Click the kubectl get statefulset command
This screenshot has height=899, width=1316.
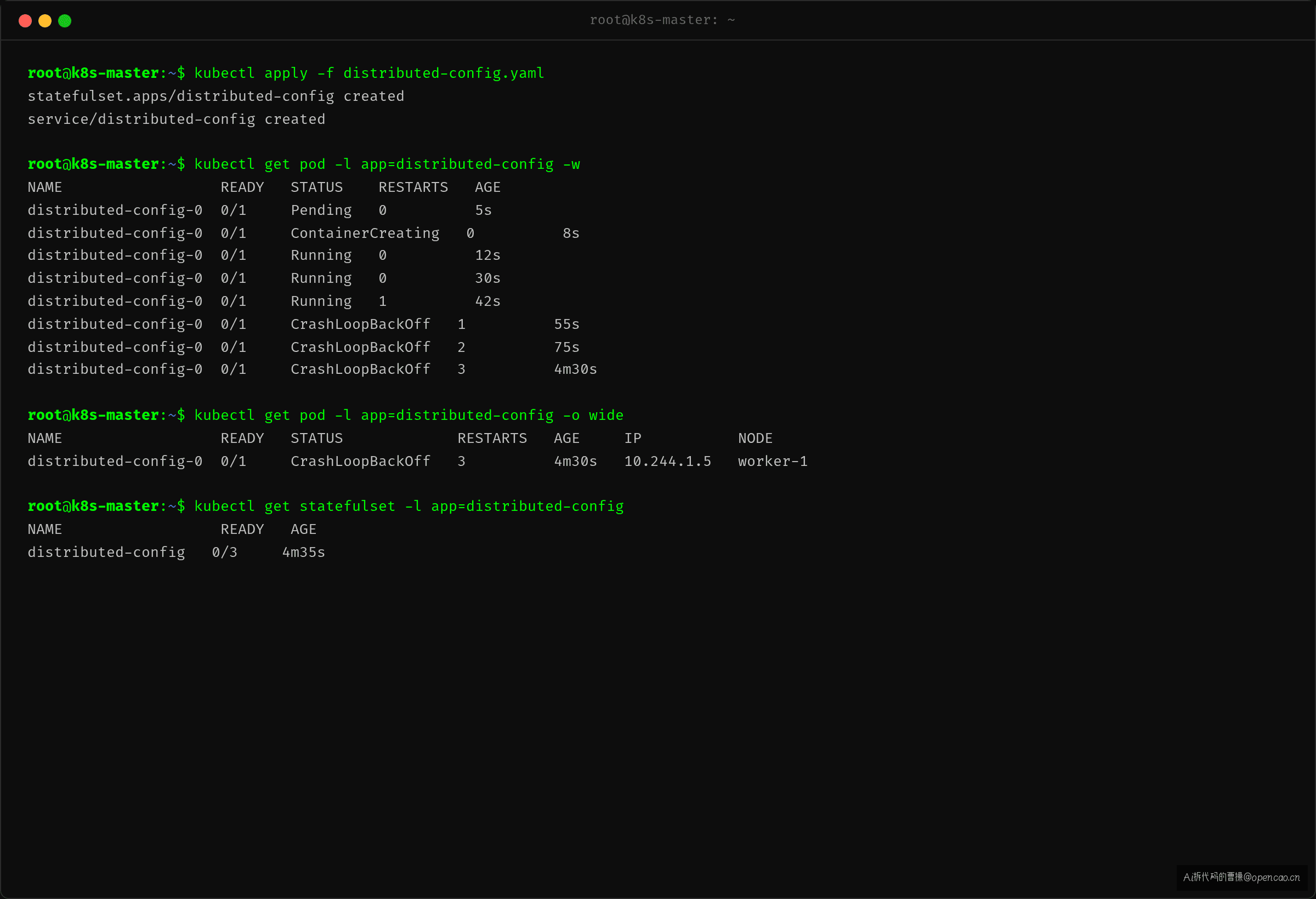409,507
